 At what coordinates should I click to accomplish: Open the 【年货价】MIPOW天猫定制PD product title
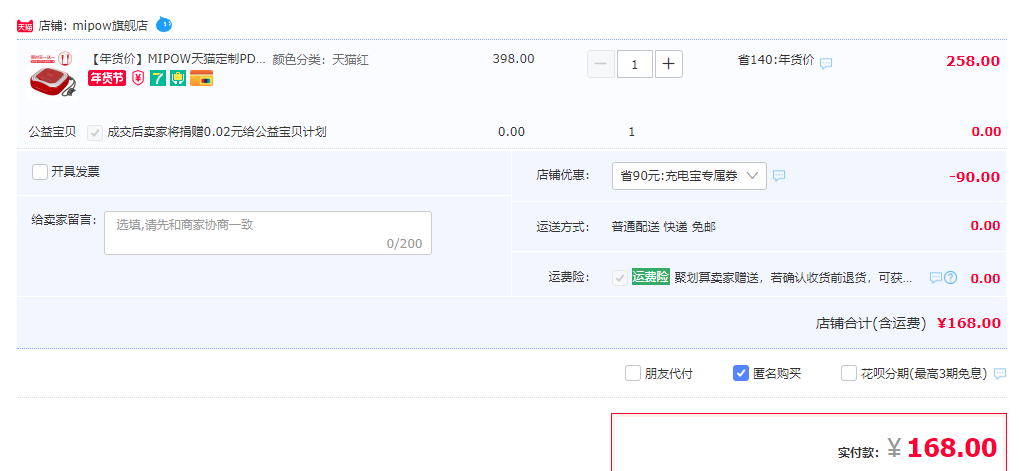click(178, 60)
